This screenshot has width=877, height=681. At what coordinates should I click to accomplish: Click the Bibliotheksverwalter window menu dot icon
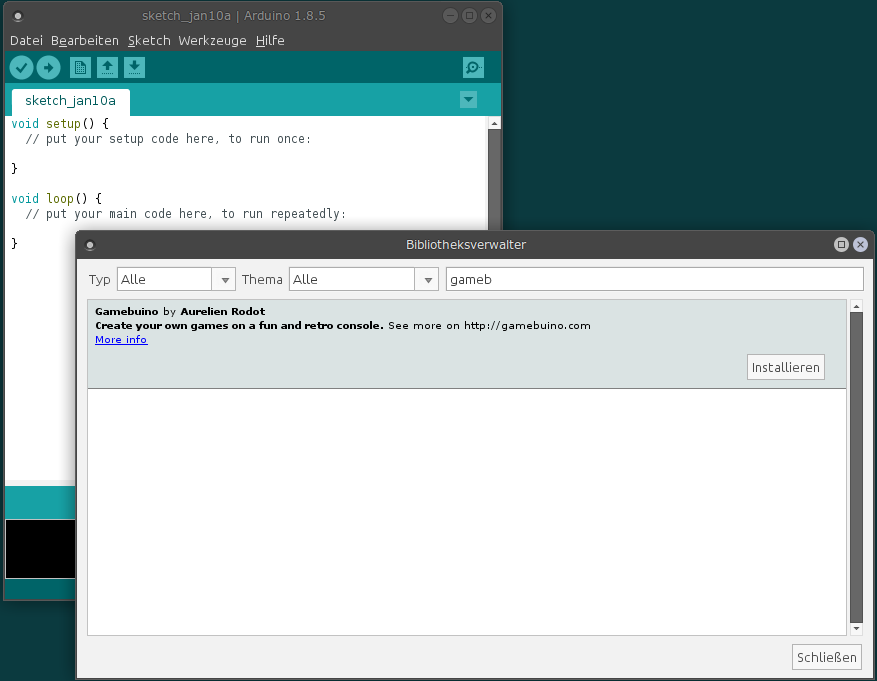90,245
